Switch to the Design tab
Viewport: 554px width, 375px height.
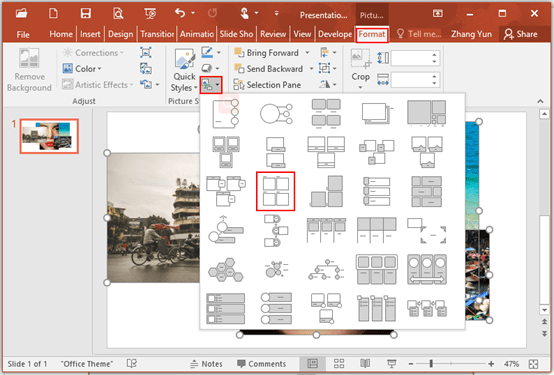(x=120, y=34)
